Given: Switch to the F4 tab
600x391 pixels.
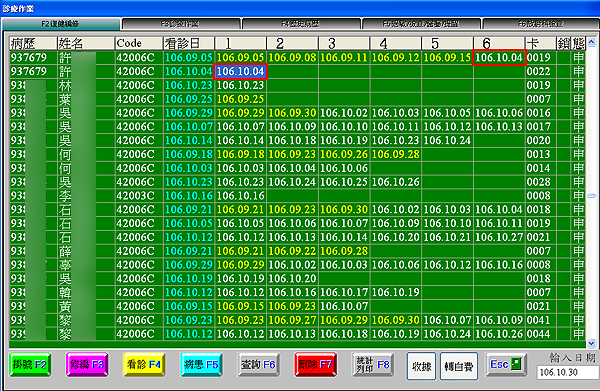Looking at the screenshot, I should point(301,24).
